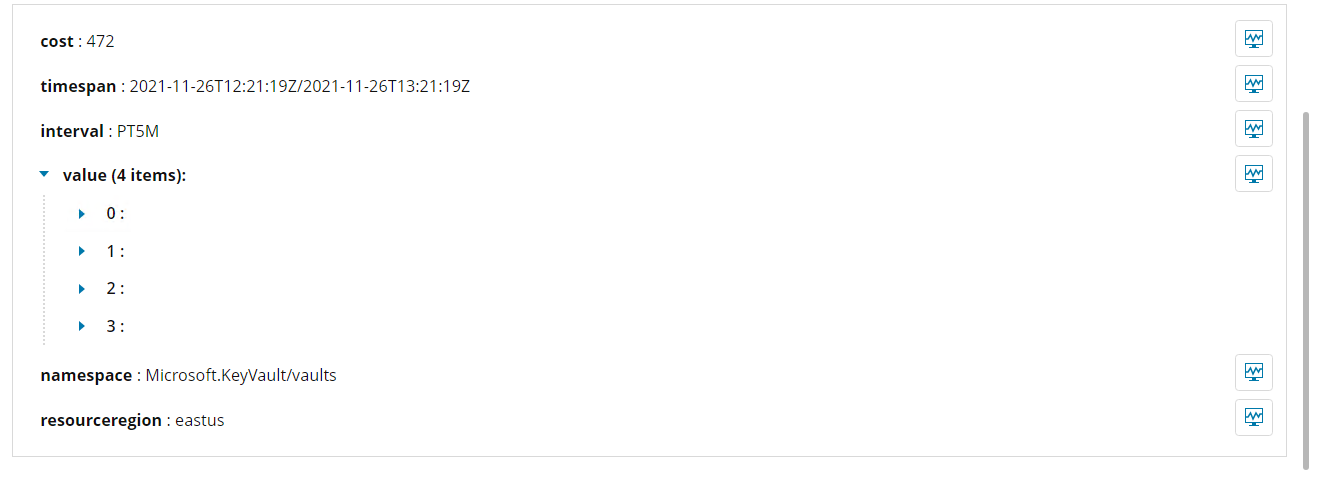Click the monitor icon for the cost row
Image resolution: width=1322 pixels, height=484 pixels.
click(x=1253, y=39)
